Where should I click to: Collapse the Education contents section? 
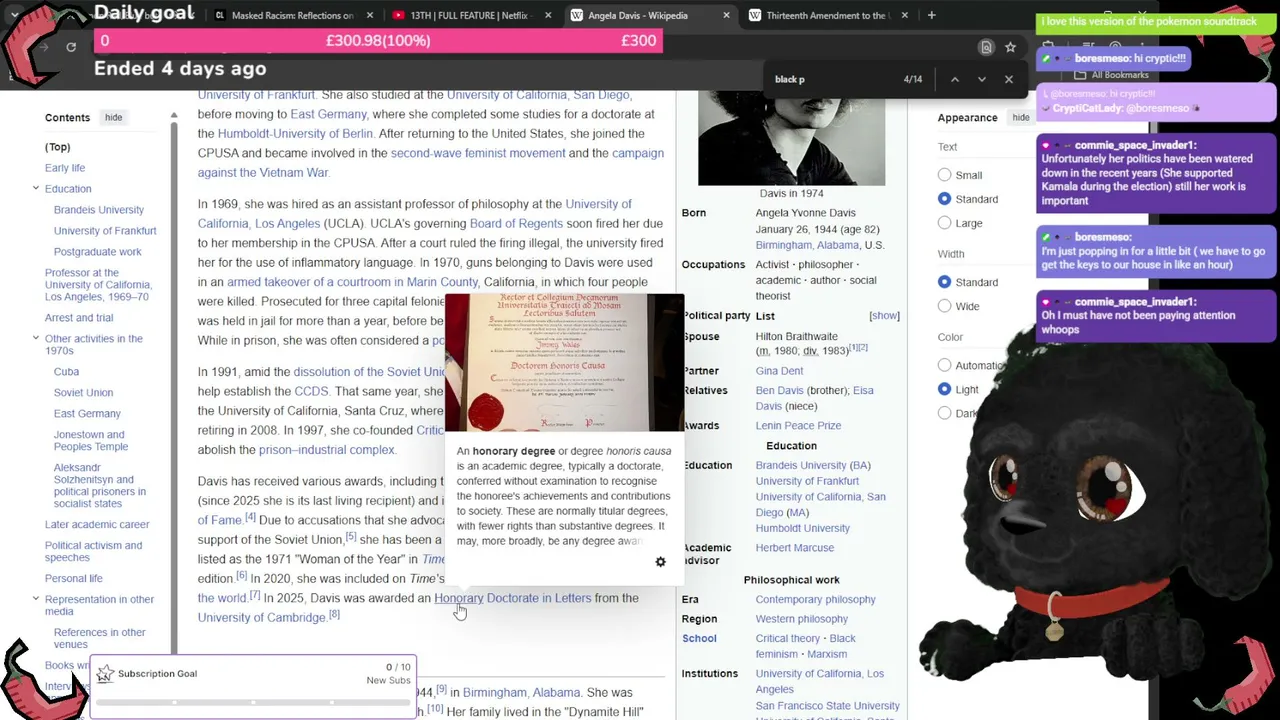36,188
